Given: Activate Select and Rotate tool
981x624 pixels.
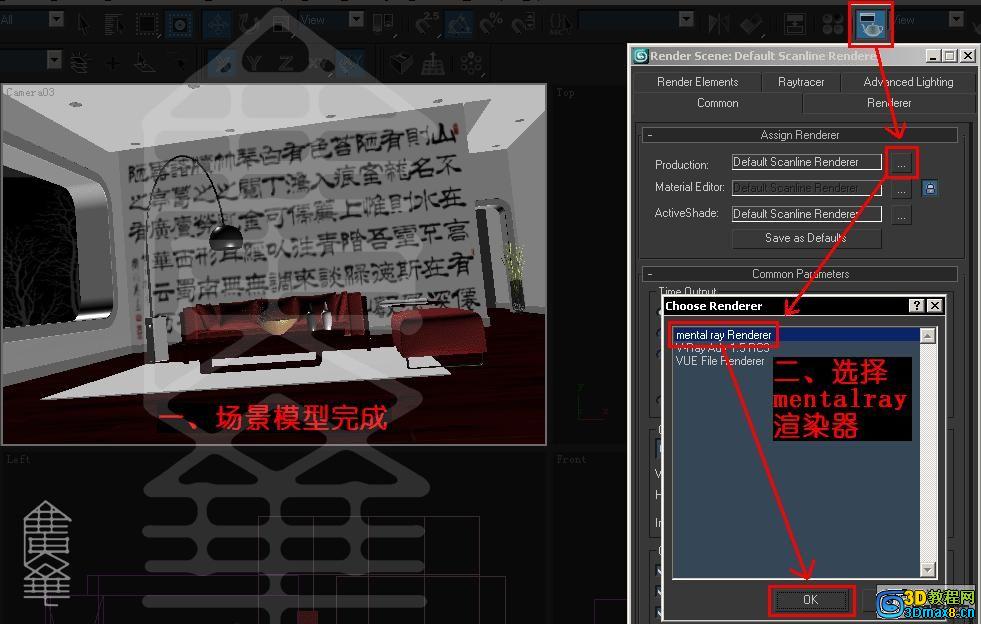Looking at the screenshot, I should (x=249, y=24).
